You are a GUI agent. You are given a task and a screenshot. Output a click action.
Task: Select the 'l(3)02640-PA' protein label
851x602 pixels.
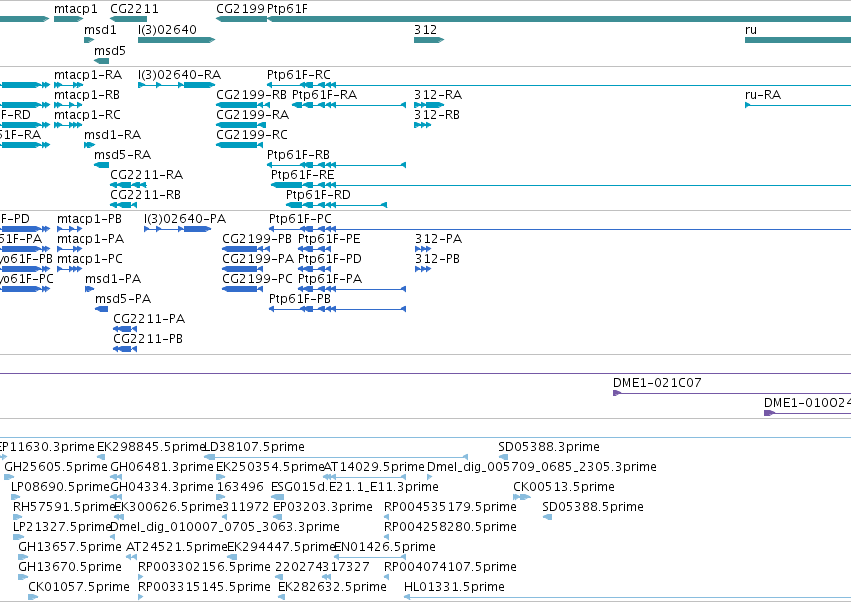coord(185,218)
